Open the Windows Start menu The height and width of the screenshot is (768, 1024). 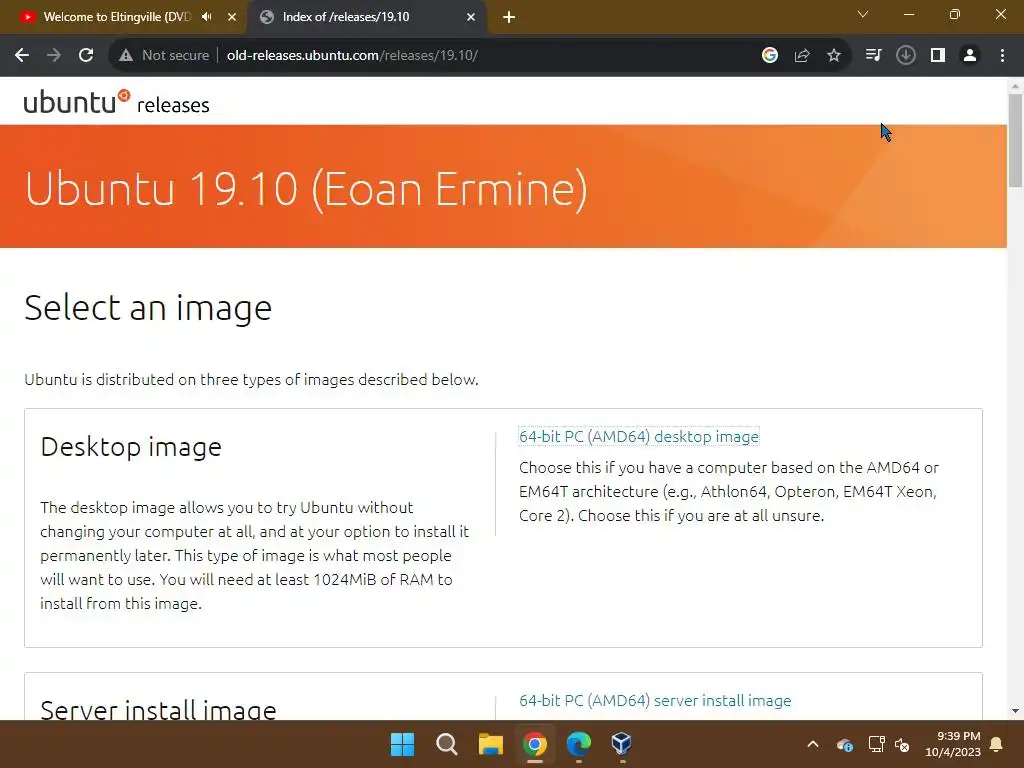pos(402,744)
